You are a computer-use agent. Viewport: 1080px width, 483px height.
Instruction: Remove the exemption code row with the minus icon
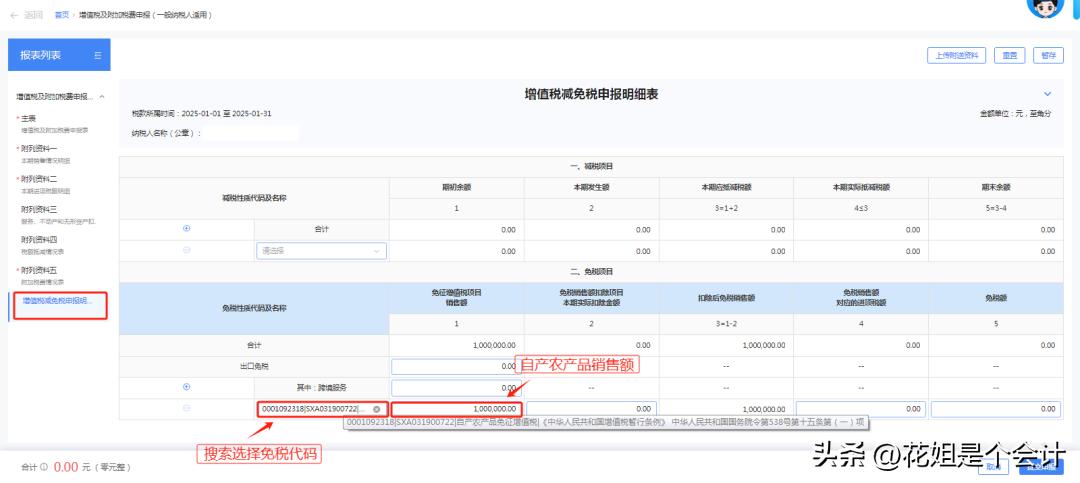[187, 409]
